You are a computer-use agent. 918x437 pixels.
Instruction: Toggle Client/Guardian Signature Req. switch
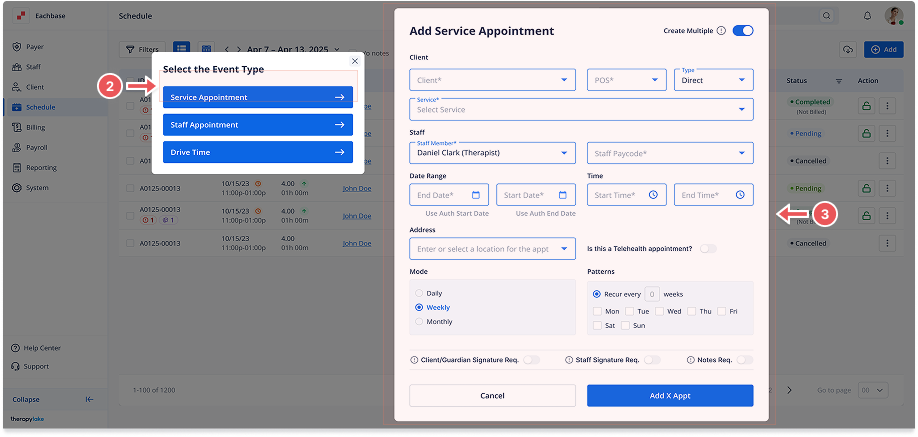coord(532,360)
